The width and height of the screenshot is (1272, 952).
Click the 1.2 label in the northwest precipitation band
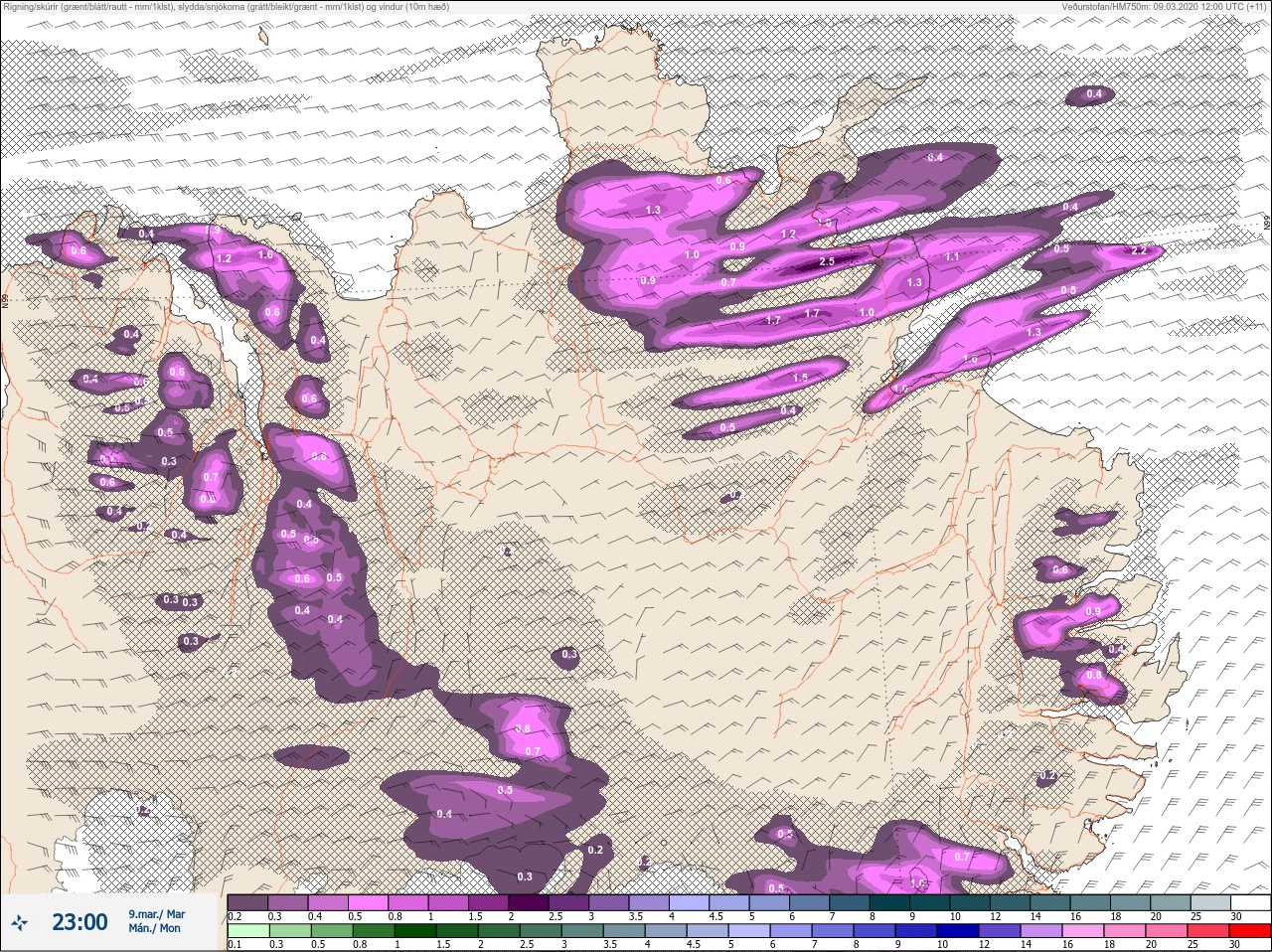(224, 258)
